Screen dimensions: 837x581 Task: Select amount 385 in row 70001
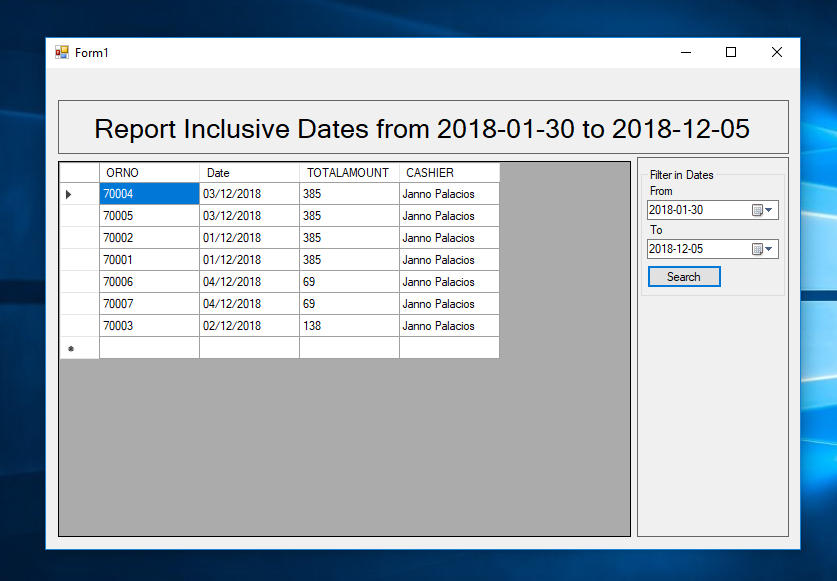click(349, 260)
